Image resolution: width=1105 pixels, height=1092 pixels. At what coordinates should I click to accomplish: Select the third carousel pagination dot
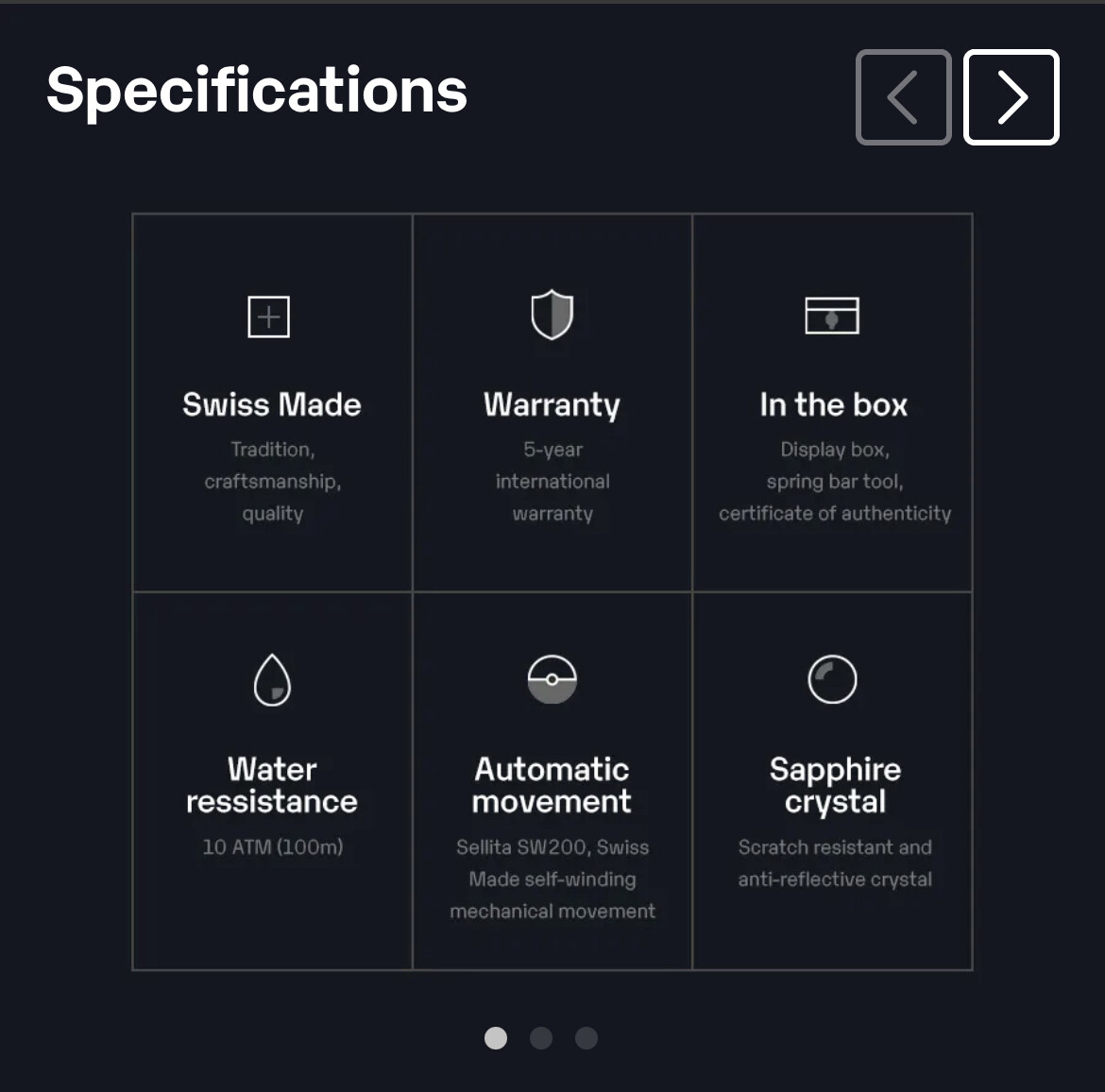(x=586, y=1038)
